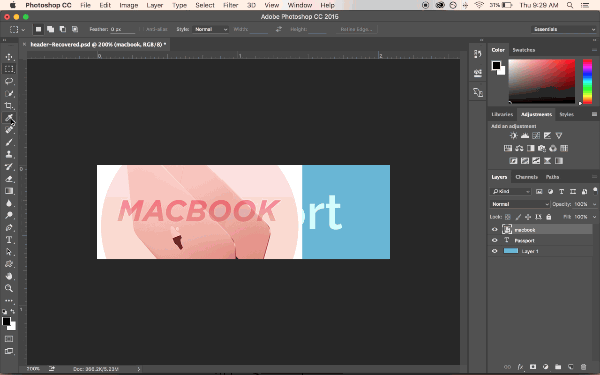600x375 pixels.
Task: Add a Vibrance adjustment
Action: pyautogui.click(x=559, y=135)
